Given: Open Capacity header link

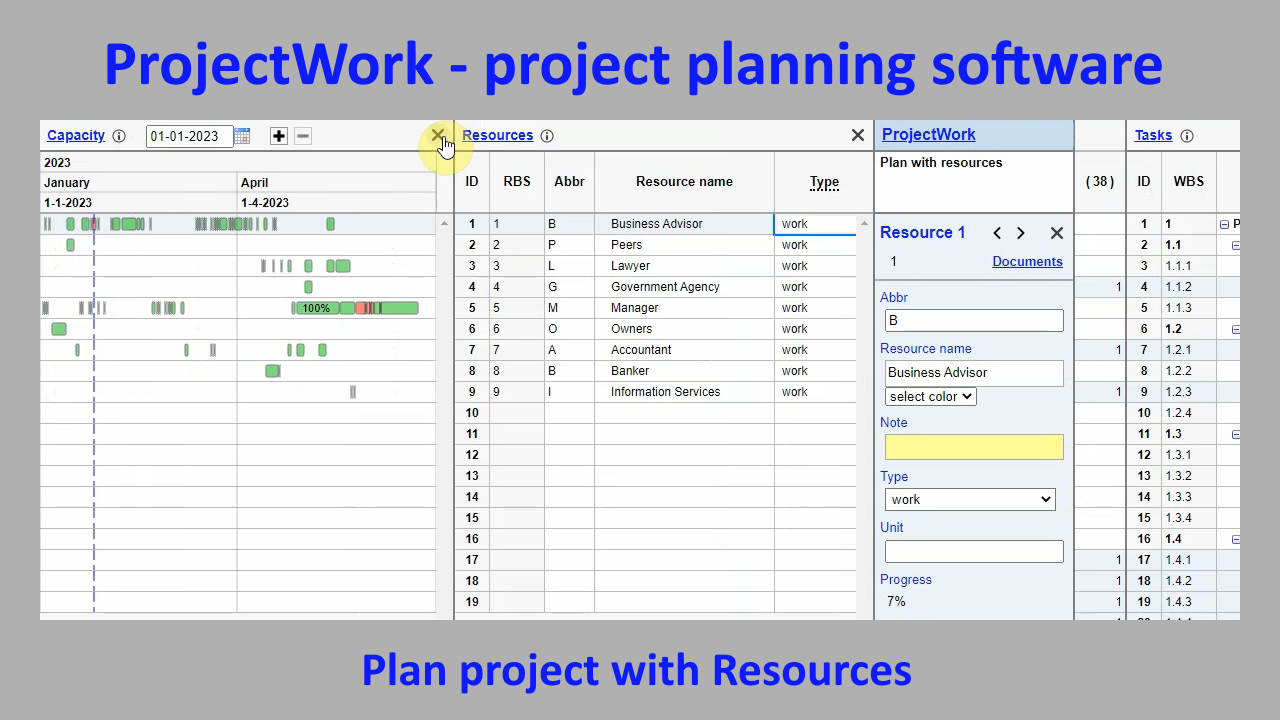Looking at the screenshot, I should tap(76, 135).
